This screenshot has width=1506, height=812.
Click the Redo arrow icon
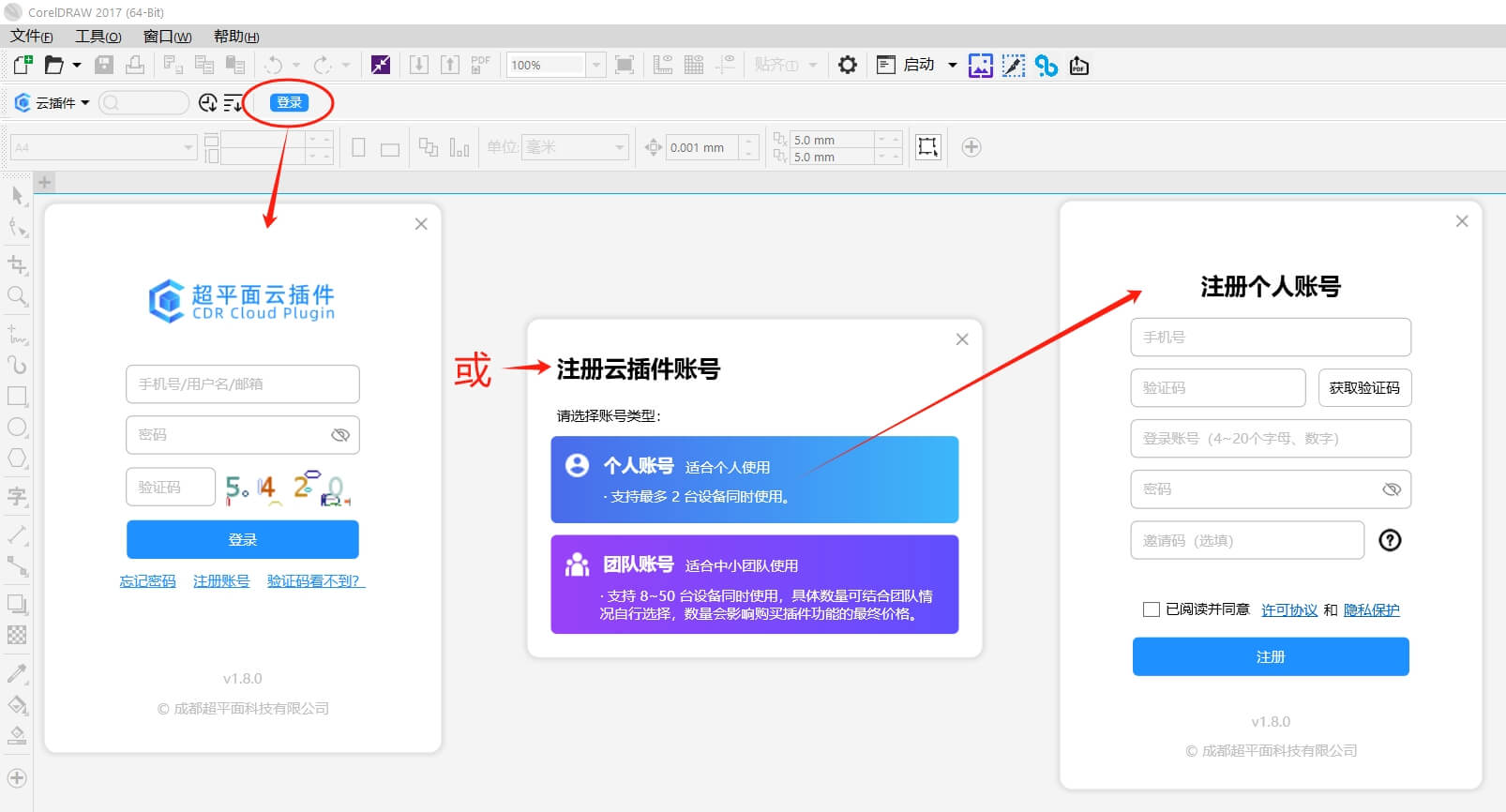coord(323,65)
